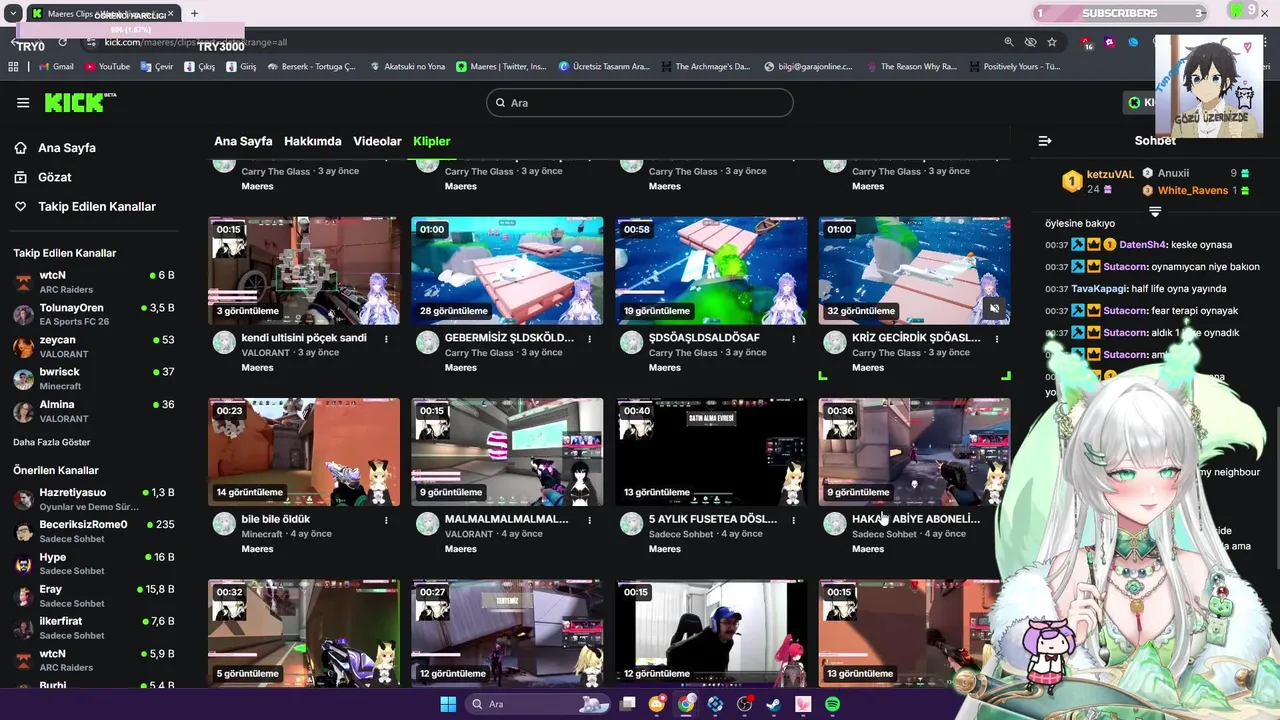Open the Berserk - Tortuga bookmark
1280x720 pixels.
click(311, 67)
